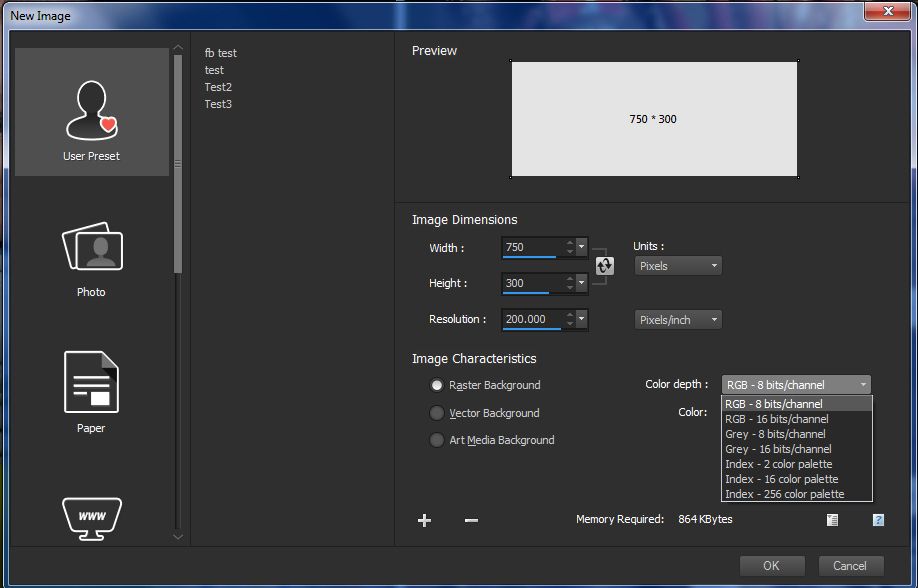Select the Test2 preset from the list
The image size is (918, 588).
click(x=218, y=86)
